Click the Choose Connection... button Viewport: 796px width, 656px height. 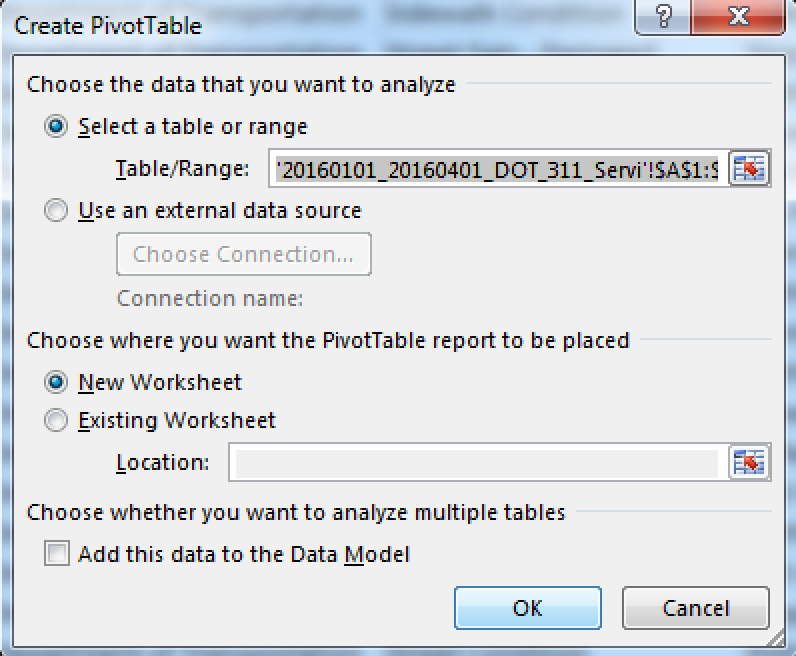tap(244, 254)
